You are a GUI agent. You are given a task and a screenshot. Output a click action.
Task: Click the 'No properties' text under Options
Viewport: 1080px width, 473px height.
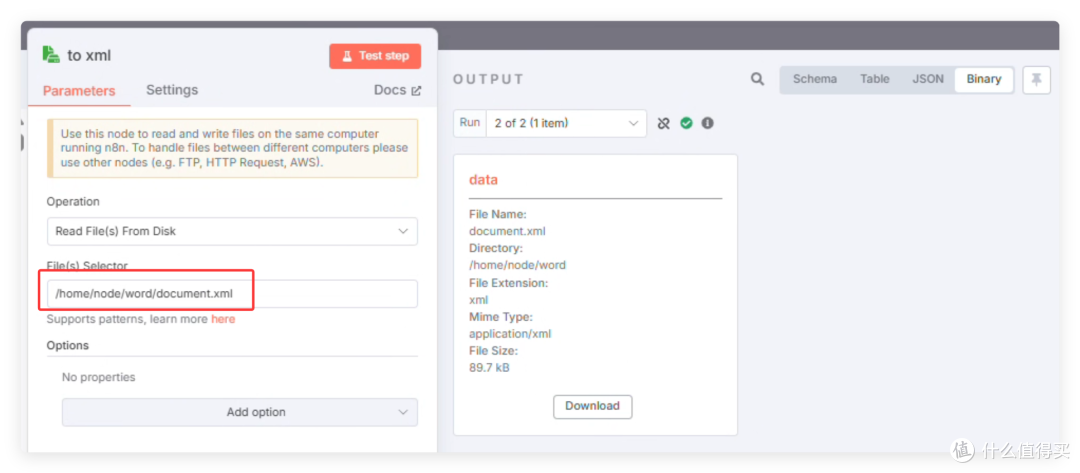click(x=98, y=377)
